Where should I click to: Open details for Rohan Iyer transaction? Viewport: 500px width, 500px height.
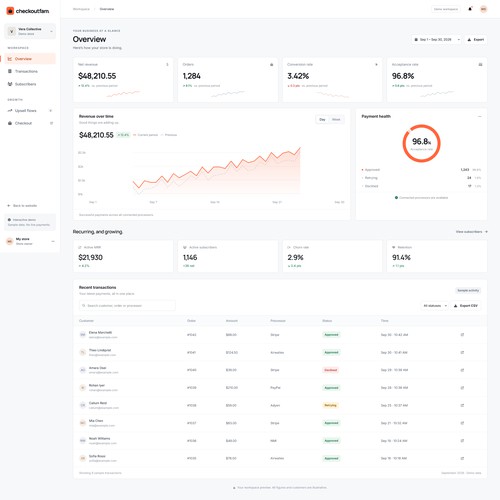pos(462,388)
